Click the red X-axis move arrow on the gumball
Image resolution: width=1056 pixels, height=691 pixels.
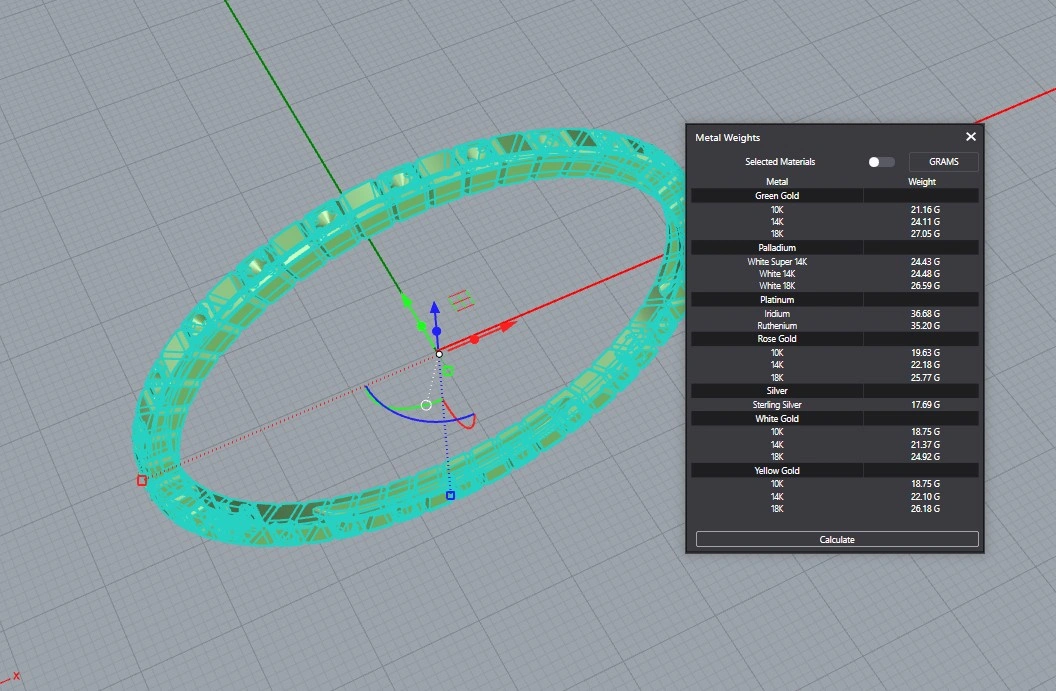pos(508,325)
